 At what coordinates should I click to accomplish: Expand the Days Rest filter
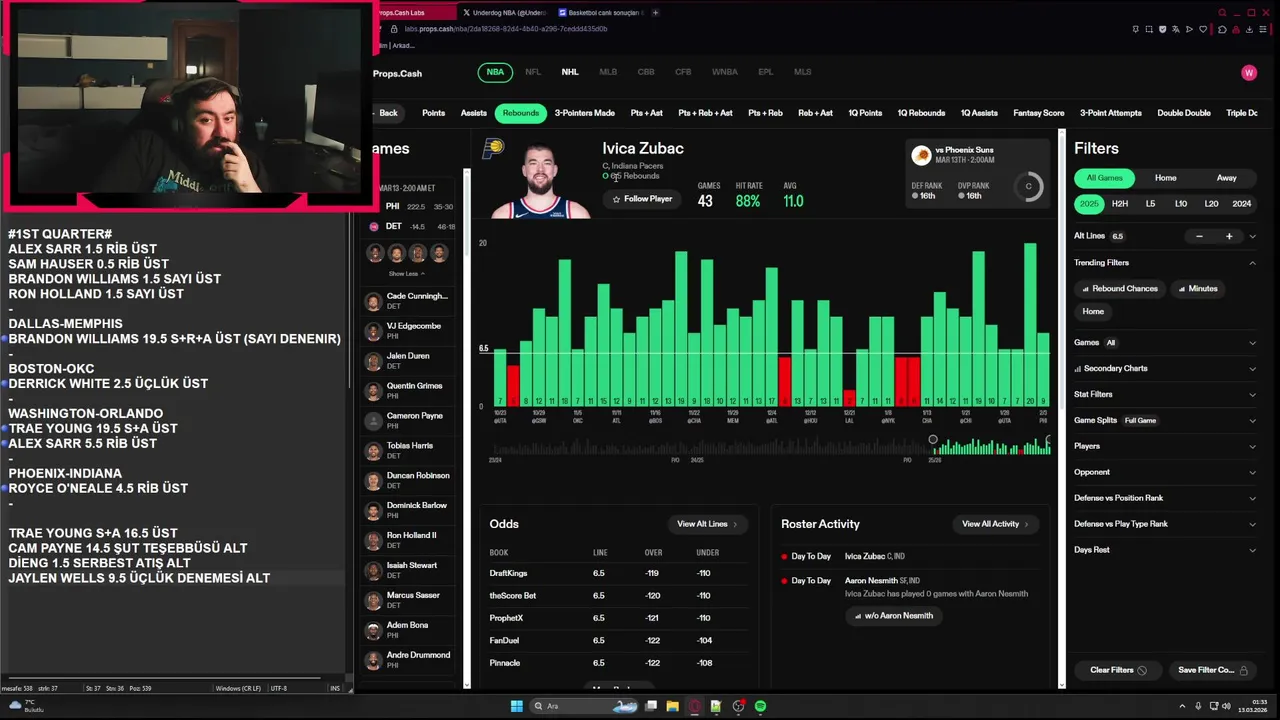click(1252, 550)
